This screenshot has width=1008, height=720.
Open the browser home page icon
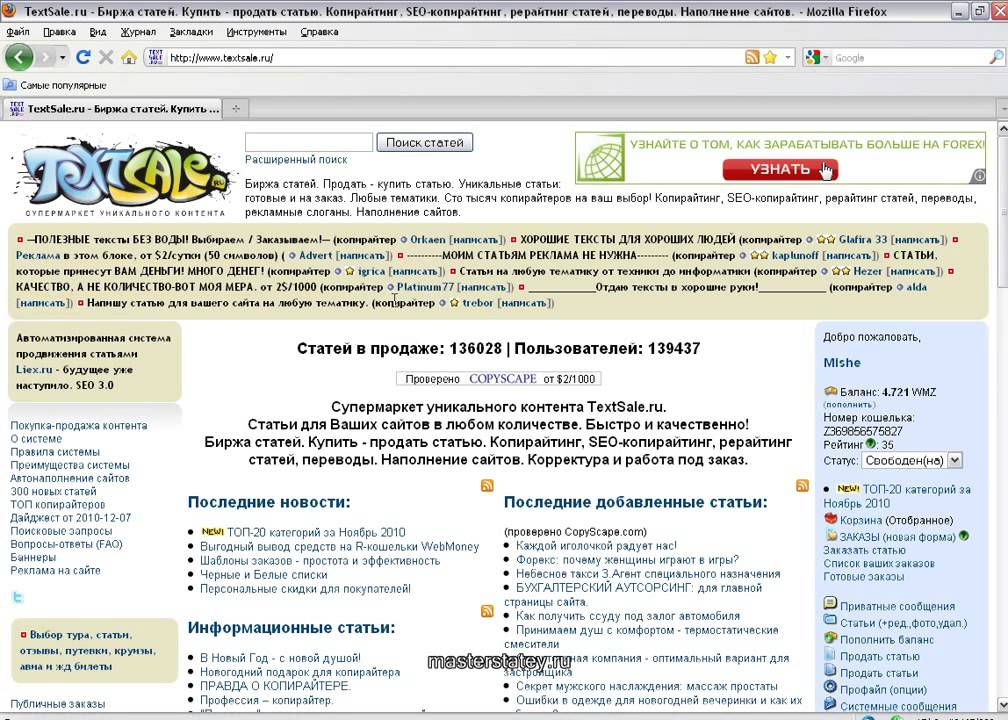click(x=129, y=57)
